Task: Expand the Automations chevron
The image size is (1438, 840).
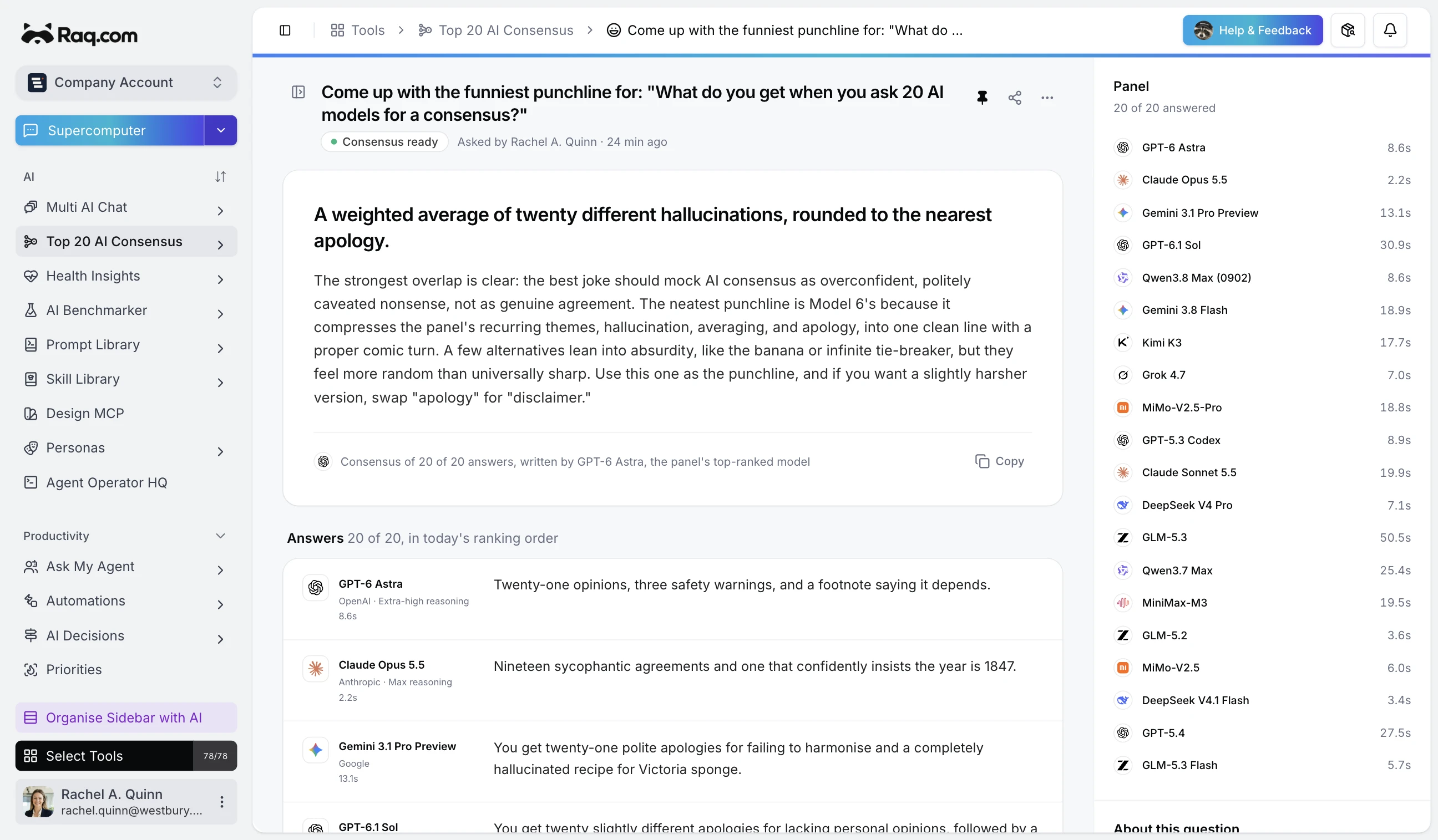Action: pos(220,604)
